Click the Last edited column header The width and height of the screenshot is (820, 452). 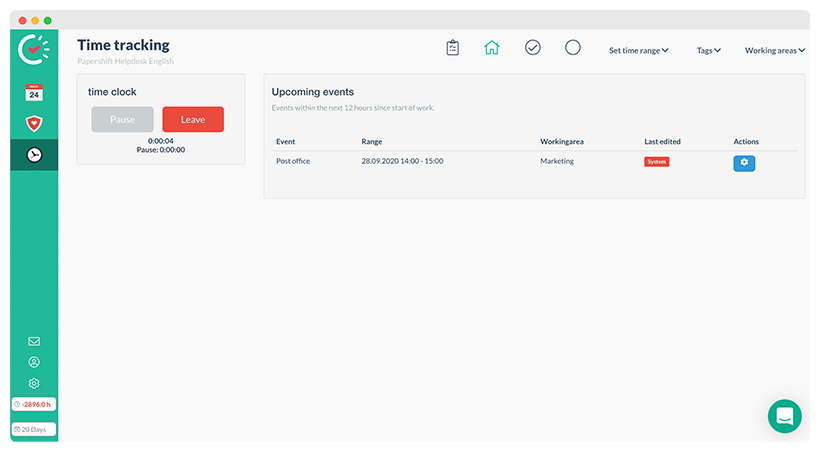pos(662,142)
